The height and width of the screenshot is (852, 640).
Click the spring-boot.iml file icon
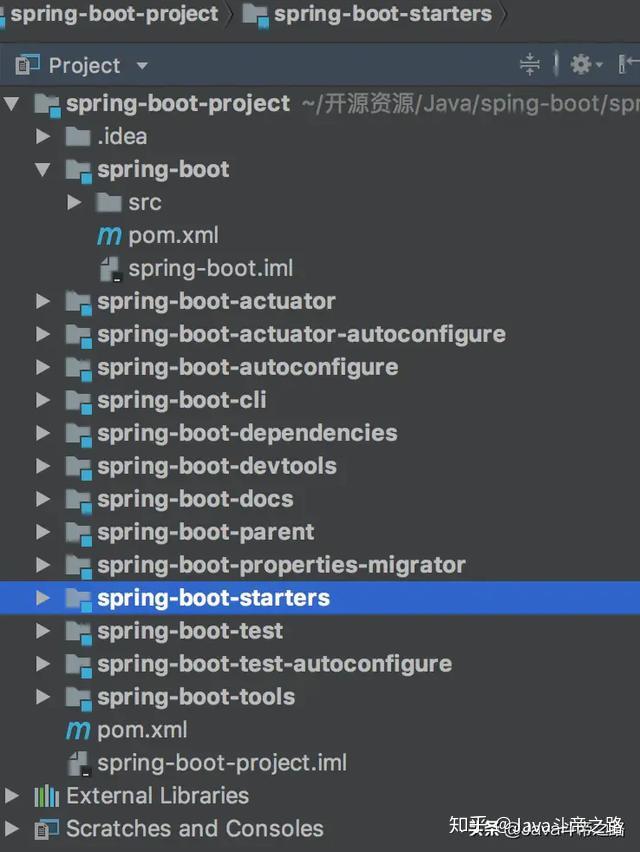pyautogui.click(x=110, y=269)
